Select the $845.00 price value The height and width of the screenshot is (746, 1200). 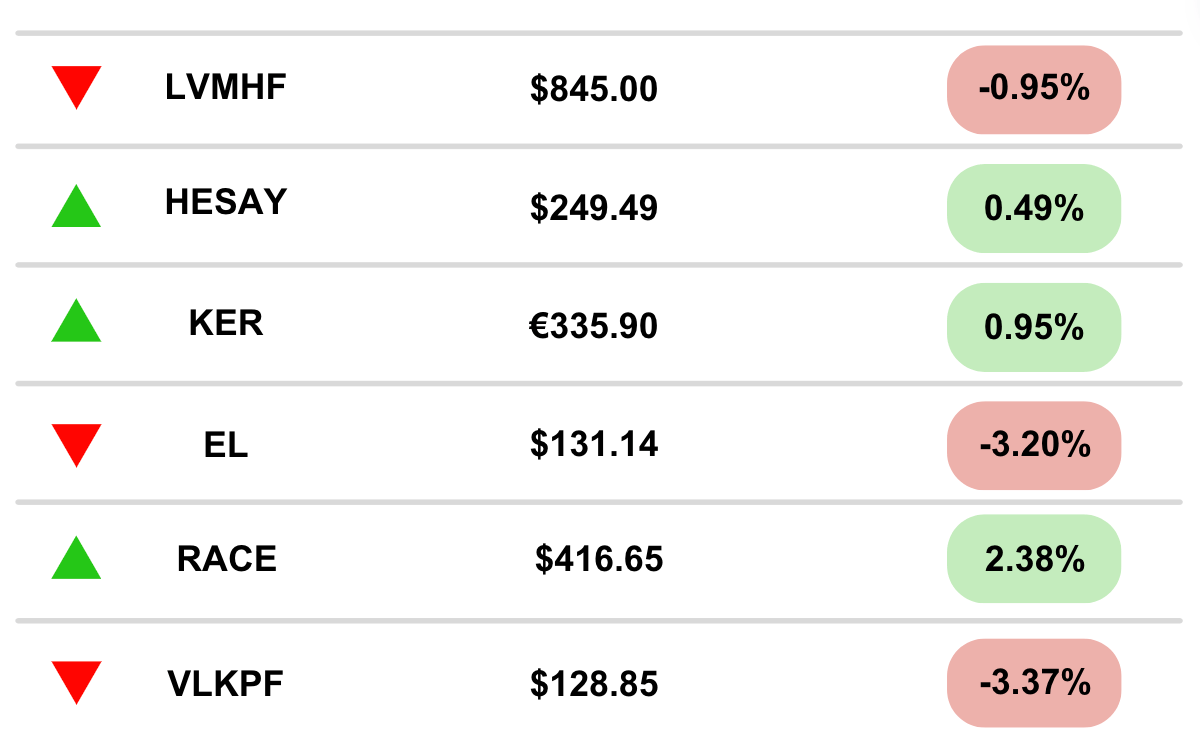point(594,90)
